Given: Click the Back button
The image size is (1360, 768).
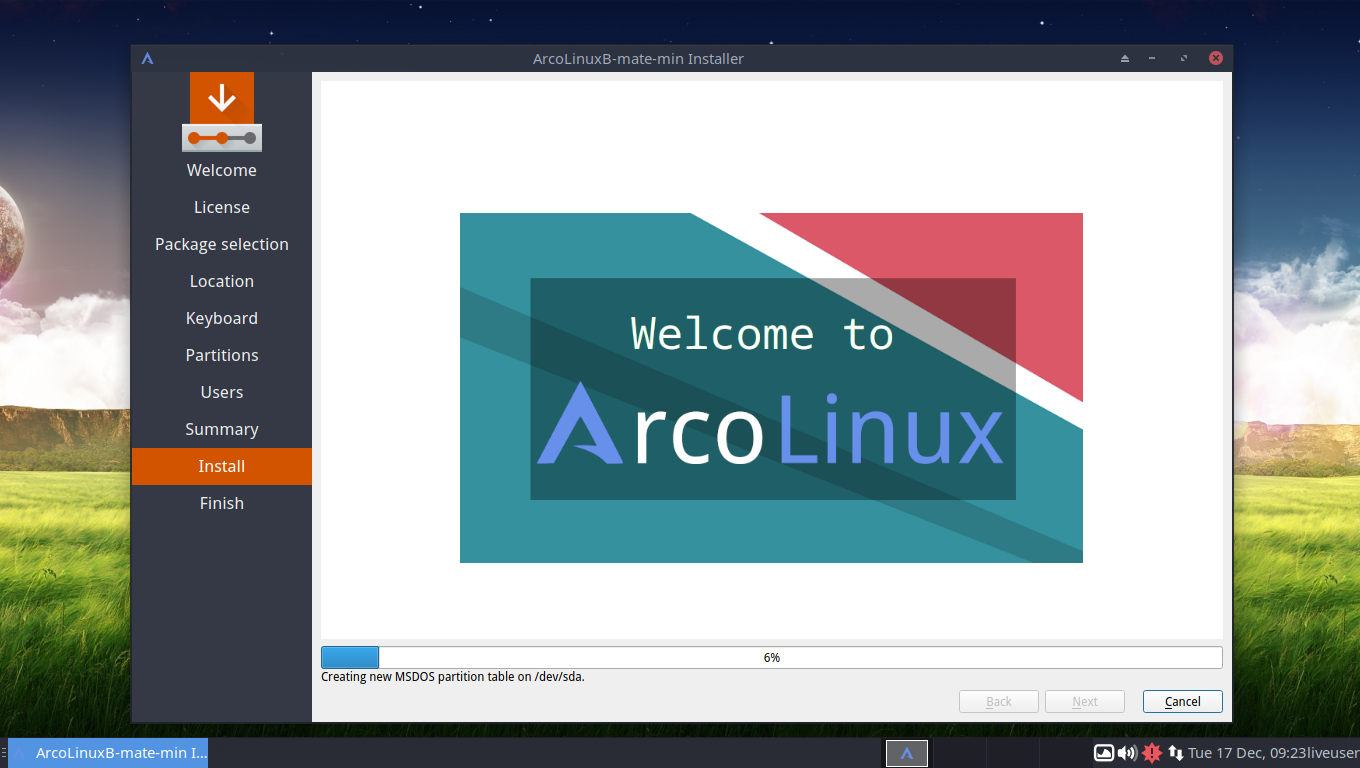Looking at the screenshot, I should point(999,702).
